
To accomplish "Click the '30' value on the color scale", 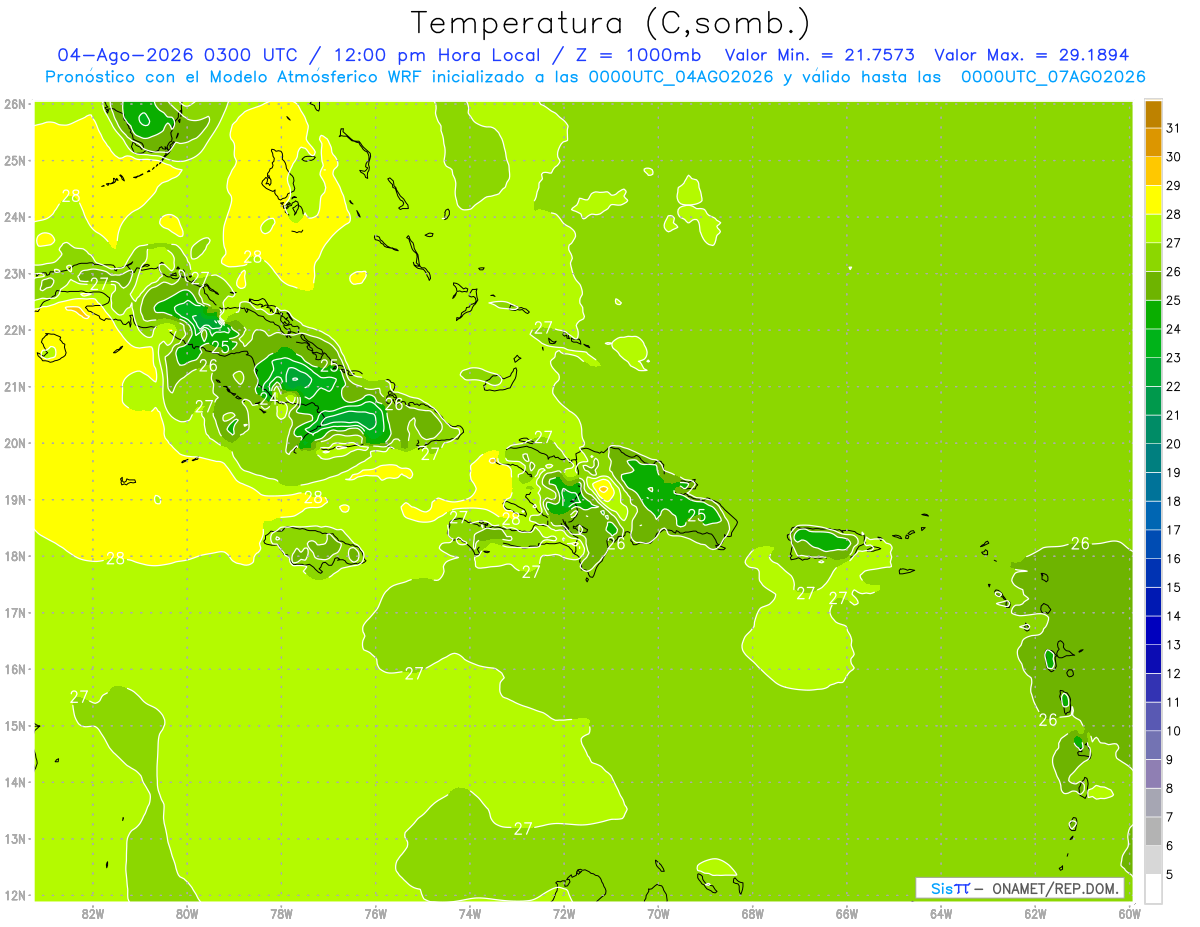I will pos(1173,157).
